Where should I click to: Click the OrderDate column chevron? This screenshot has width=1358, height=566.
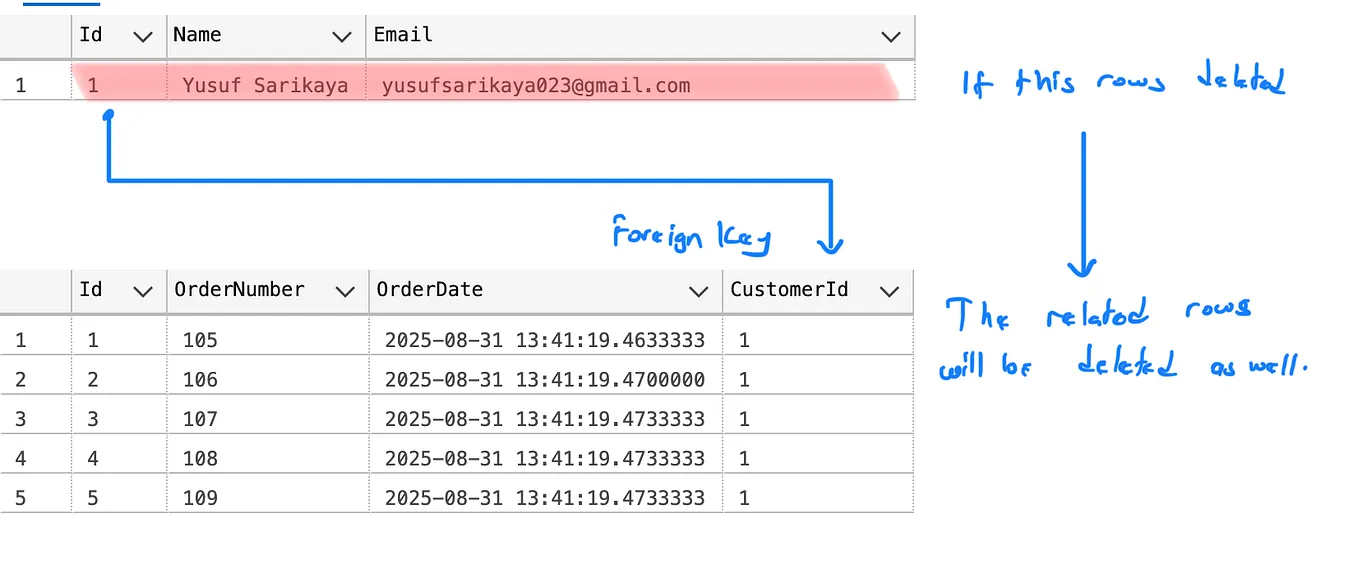pos(699,292)
